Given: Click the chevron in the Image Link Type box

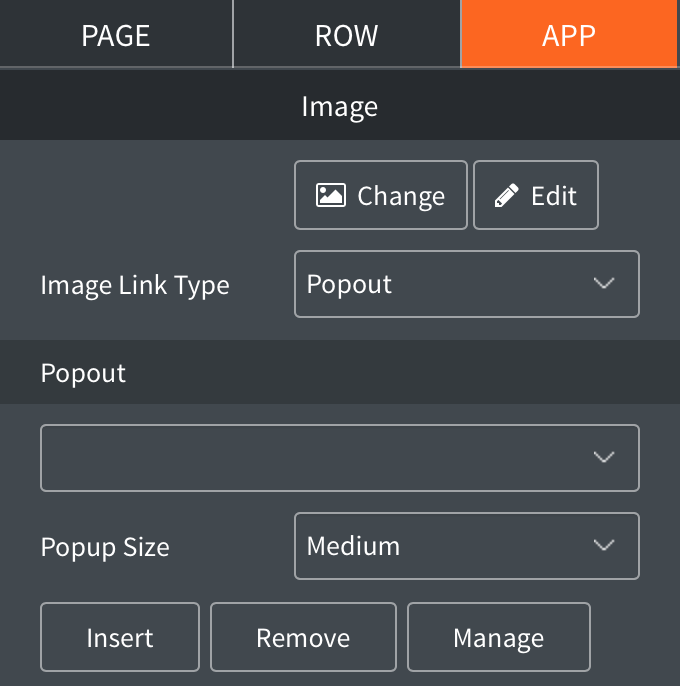Looking at the screenshot, I should [604, 284].
